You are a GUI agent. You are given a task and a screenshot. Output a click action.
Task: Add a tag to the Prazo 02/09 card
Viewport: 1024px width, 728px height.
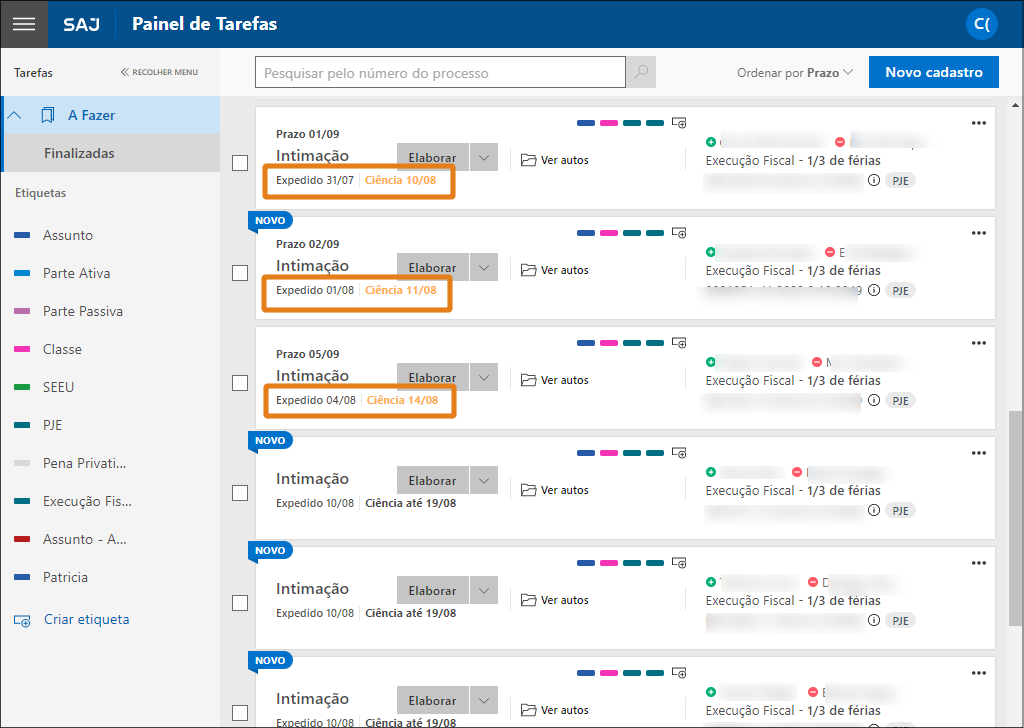click(679, 233)
